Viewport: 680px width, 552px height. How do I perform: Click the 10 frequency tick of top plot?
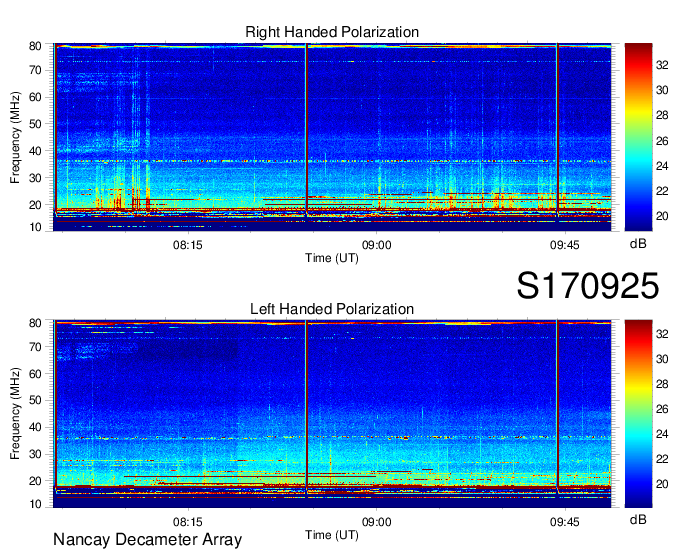(x=35, y=227)
